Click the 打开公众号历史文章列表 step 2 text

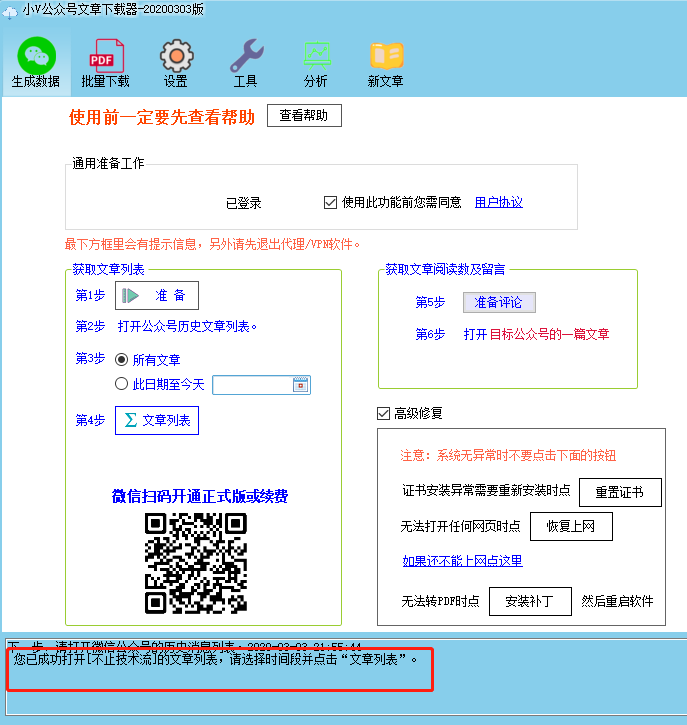[187, 326]
